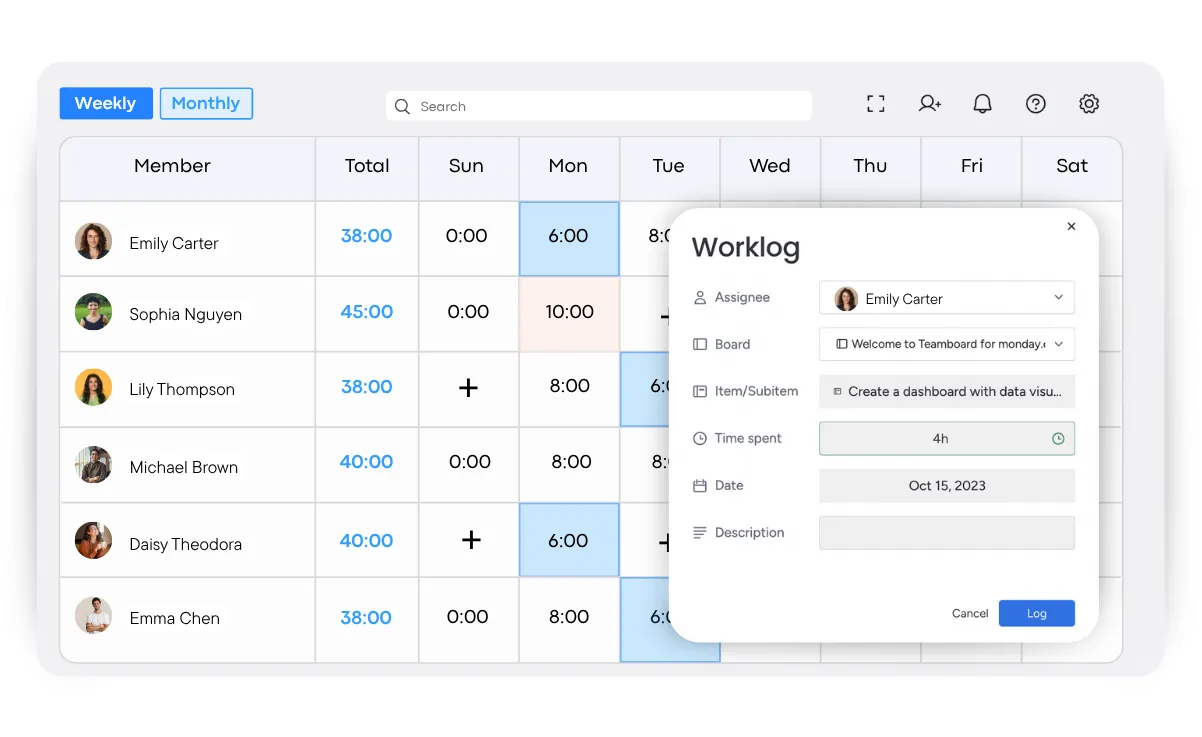Click the clock icon in Time spent field
1202x737 pixels.
click(x=1058, y=438)
